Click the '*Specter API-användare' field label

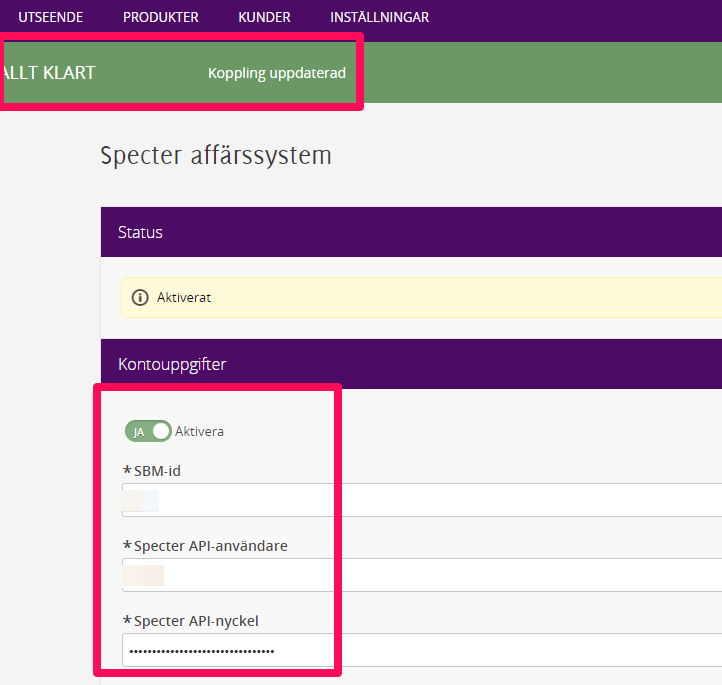(x=205, y=546)
